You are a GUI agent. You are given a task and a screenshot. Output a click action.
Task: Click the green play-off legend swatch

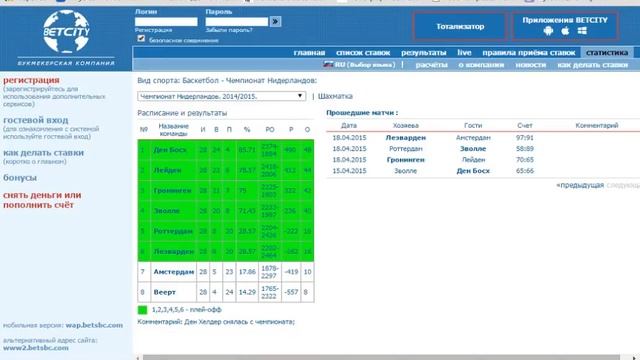(x=142, y=310)
